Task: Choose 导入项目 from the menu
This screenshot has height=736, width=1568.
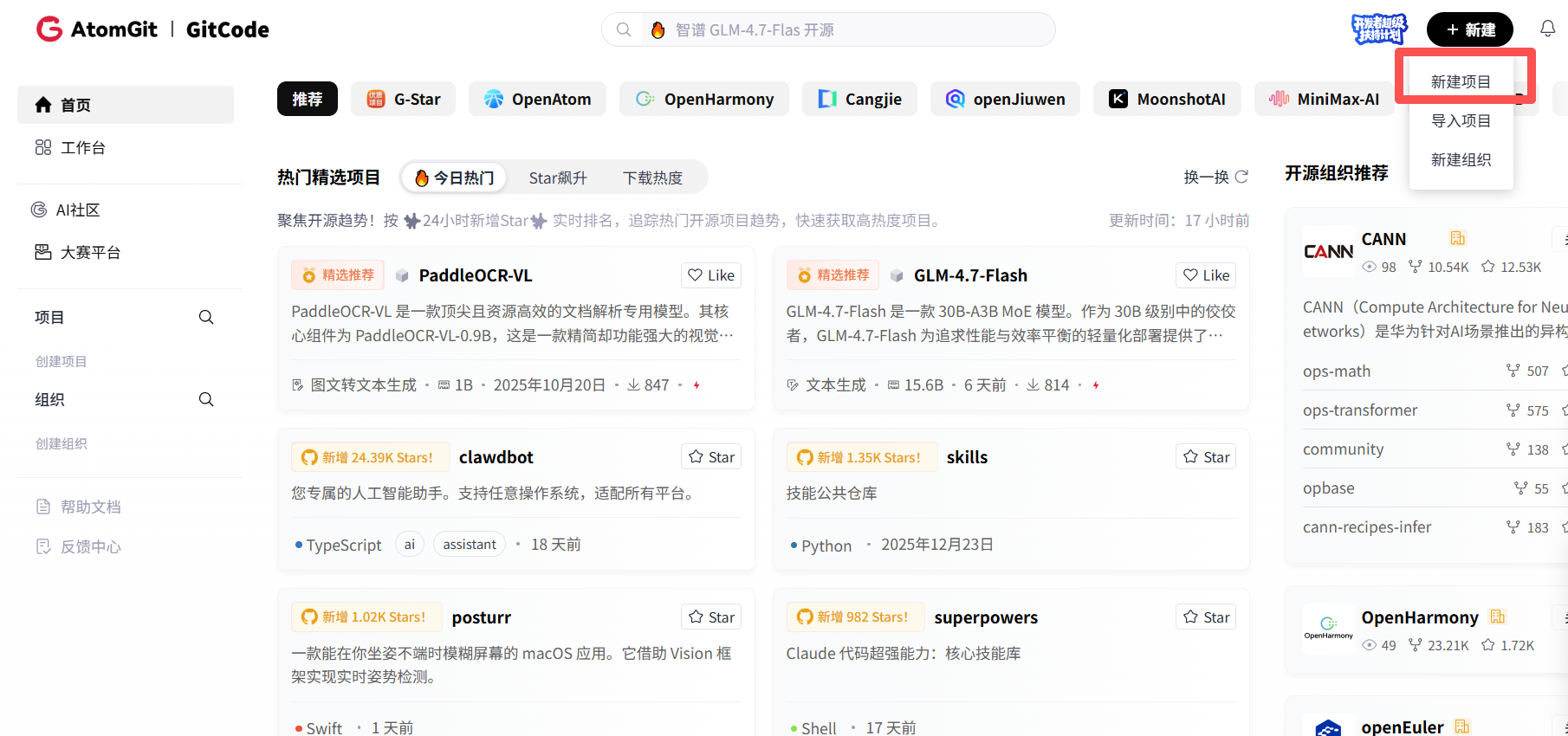Action: click(1461, 120)
